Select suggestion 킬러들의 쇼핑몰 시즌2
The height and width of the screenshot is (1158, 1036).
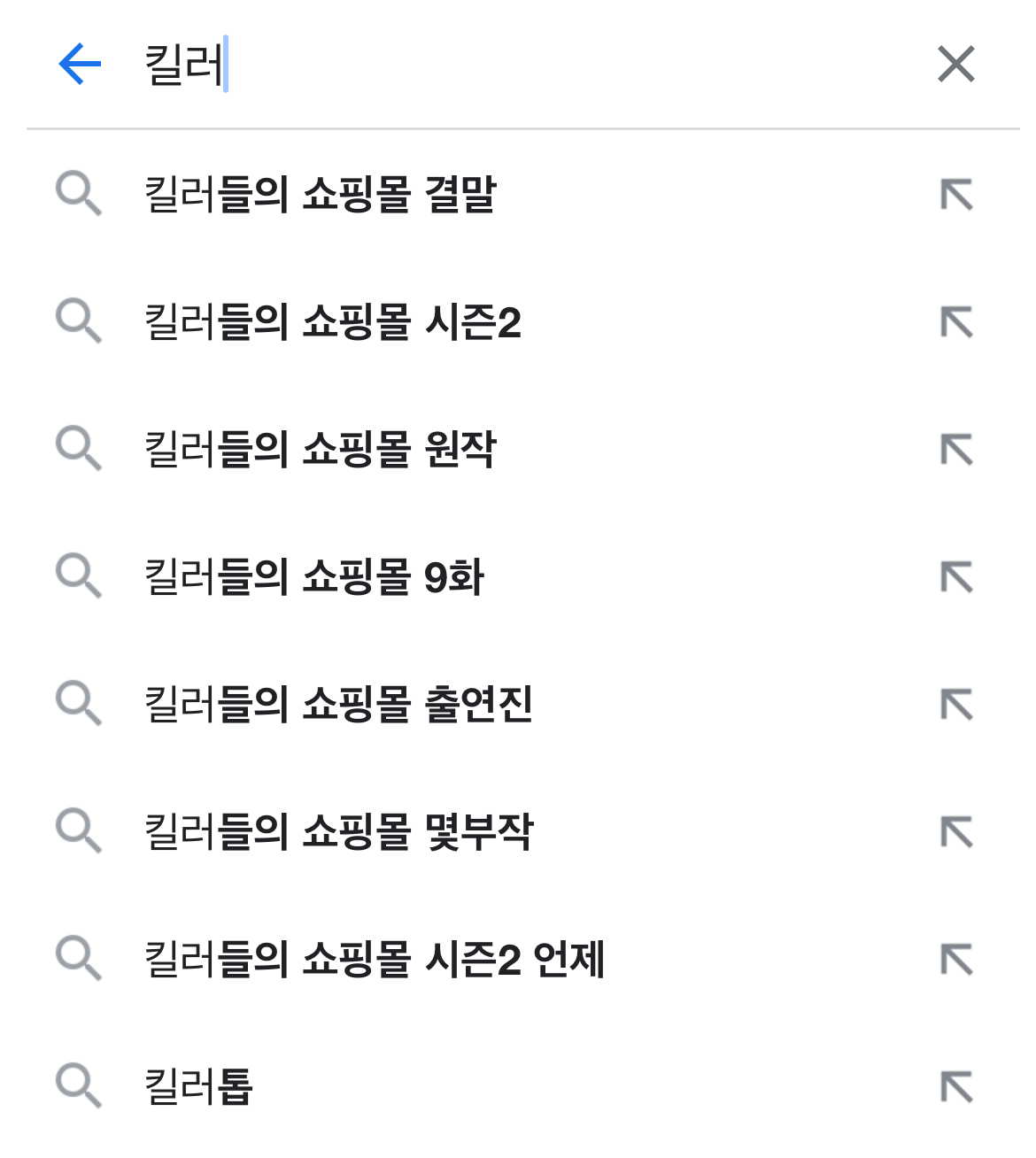332,321
